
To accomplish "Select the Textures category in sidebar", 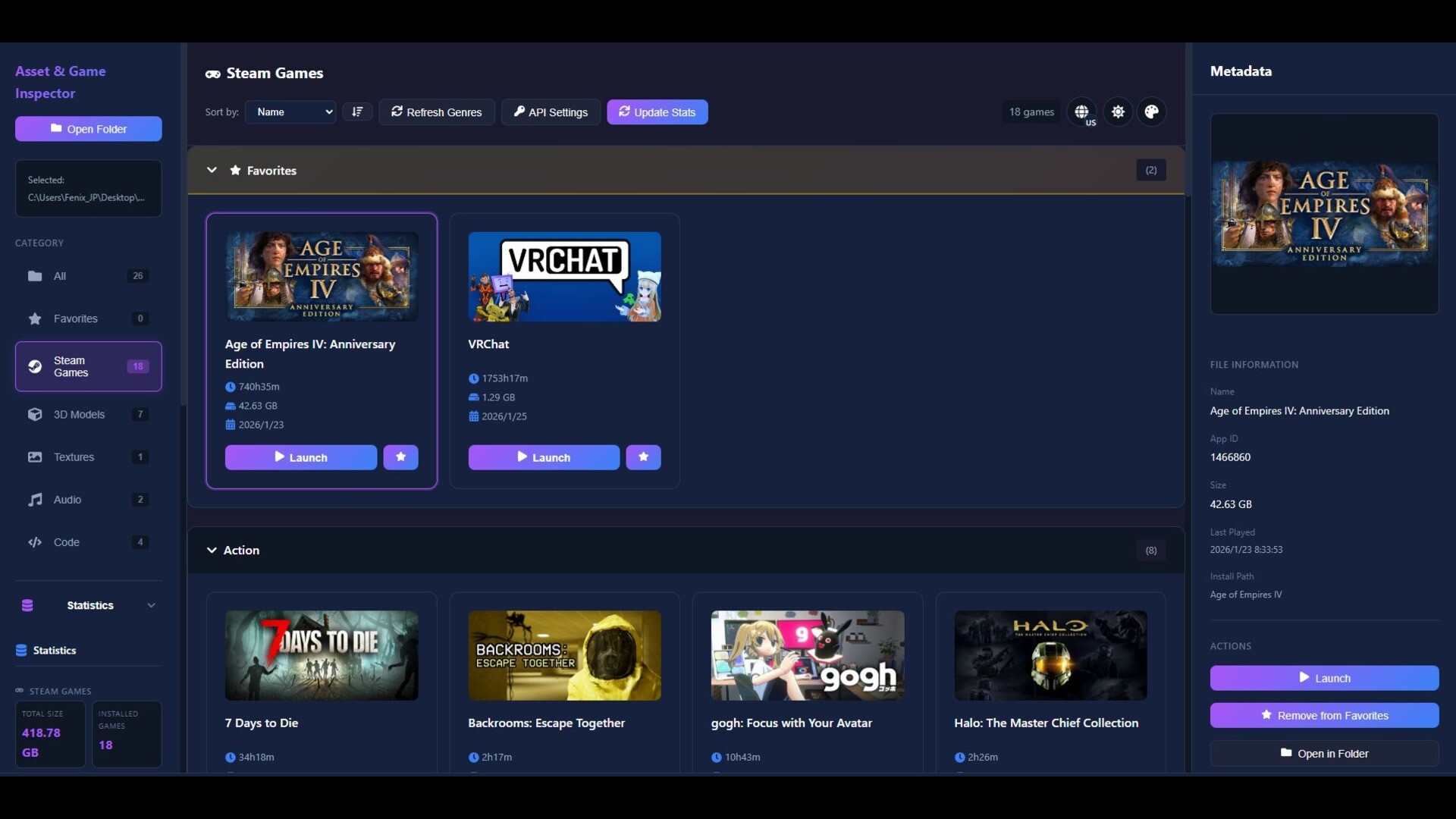I will click(88, 457).
